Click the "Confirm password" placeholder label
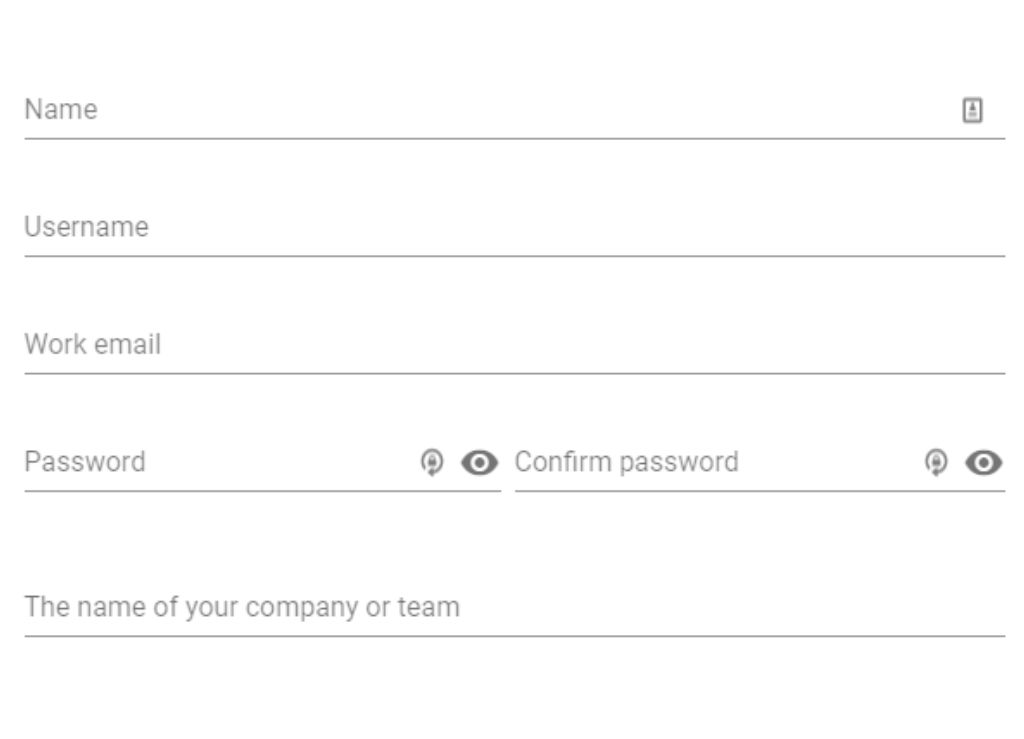The height and width of the screenshot is (739, 1024). tap(626, 462)
